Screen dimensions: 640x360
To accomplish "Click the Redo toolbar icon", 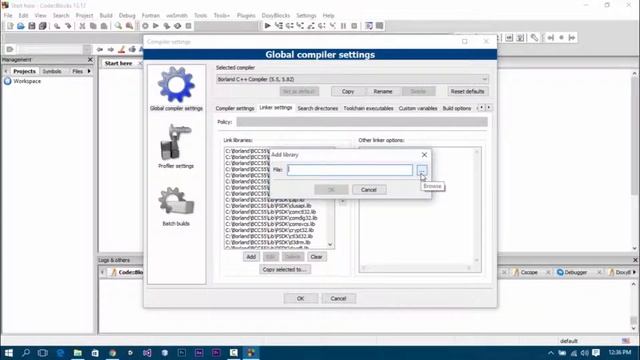I will 68,26.
